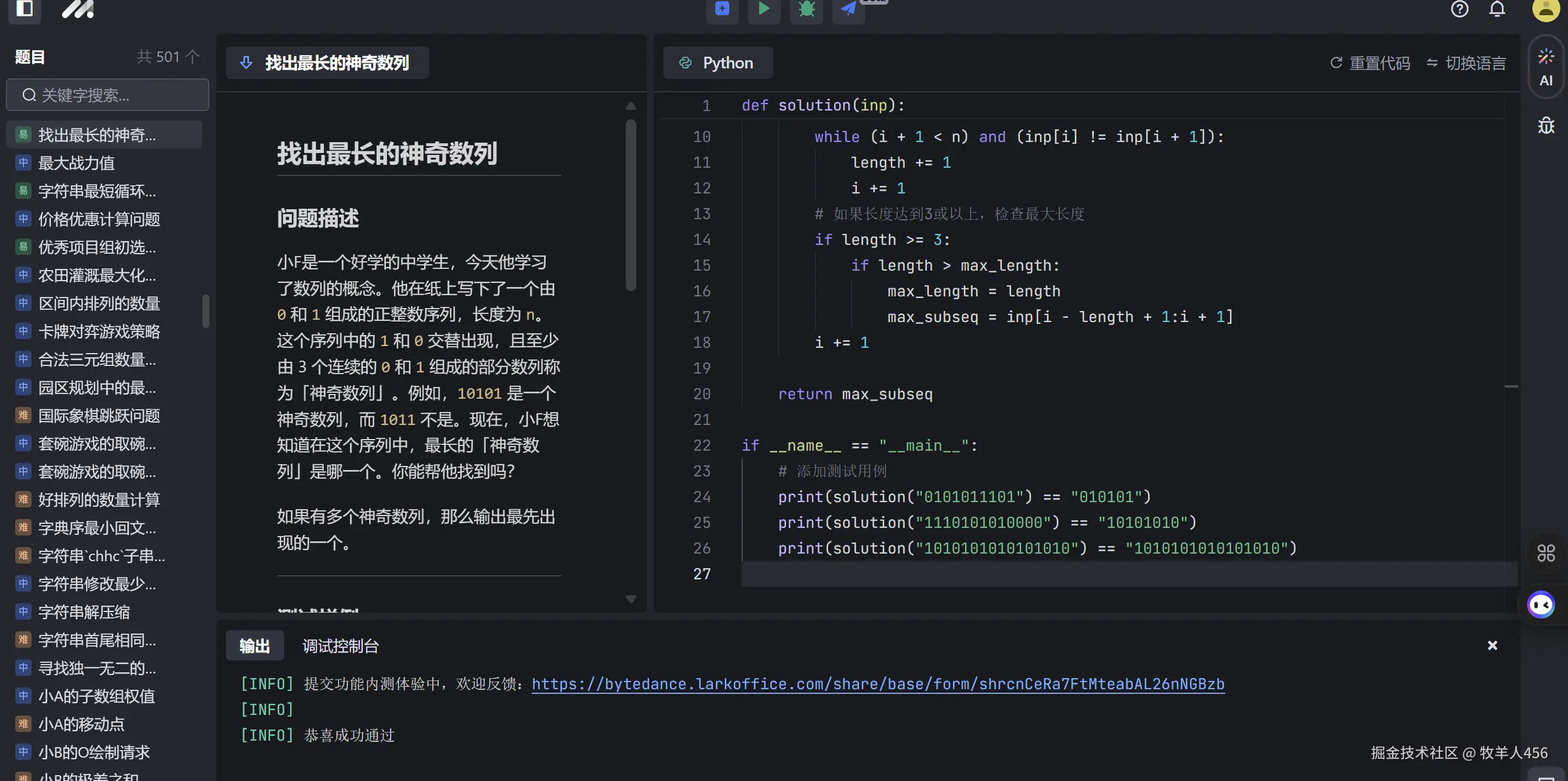
Task: Switch to the 调试控制台 tab
Action: 340,645
